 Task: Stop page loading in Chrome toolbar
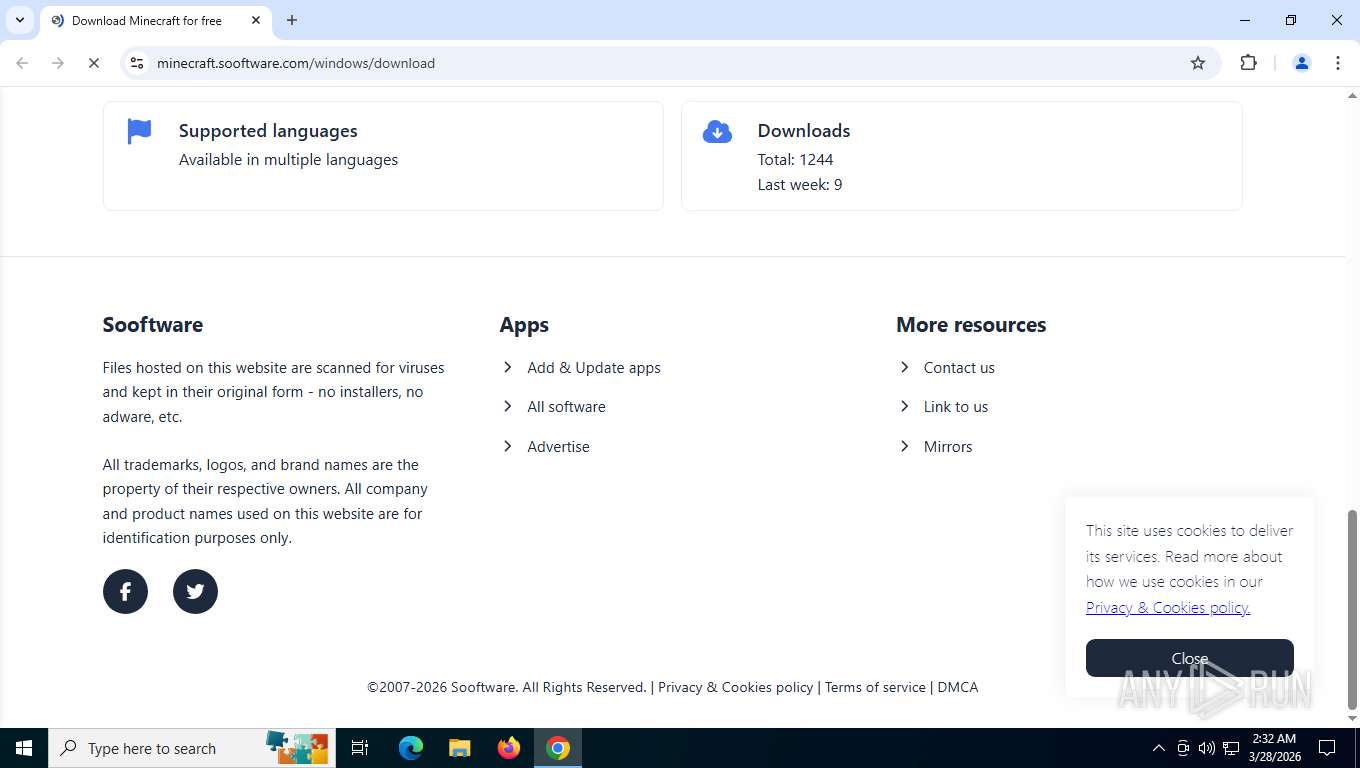point(93,63)
